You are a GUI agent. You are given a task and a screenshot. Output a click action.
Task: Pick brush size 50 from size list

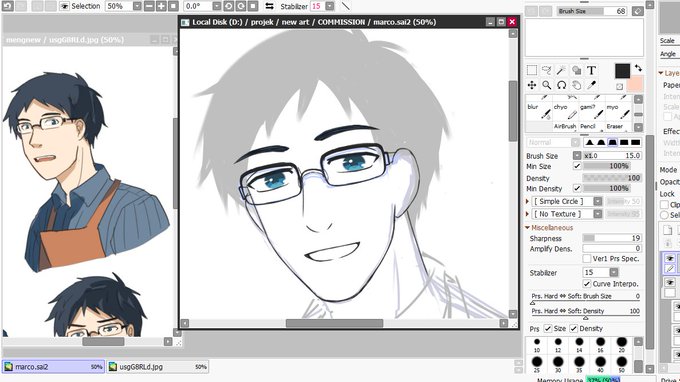(x=621, y=364)
